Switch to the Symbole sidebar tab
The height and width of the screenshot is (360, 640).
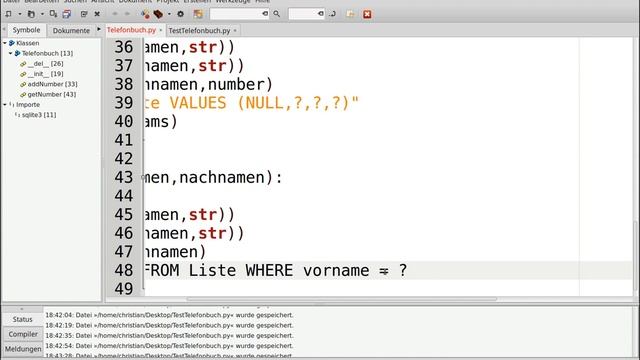click(26, 30)
